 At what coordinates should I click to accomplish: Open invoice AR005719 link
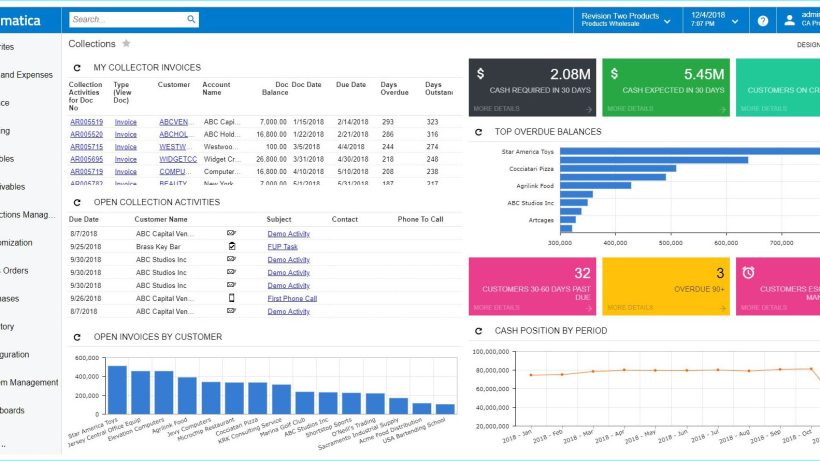pos(86,171)
